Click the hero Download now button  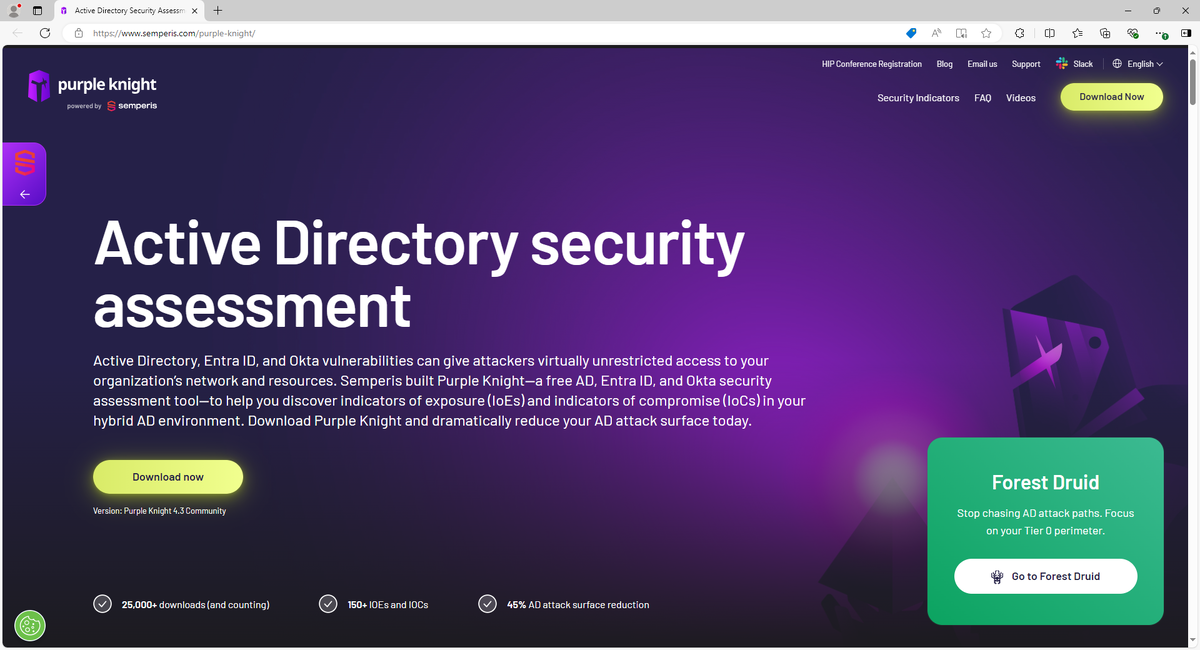(168, 477)
